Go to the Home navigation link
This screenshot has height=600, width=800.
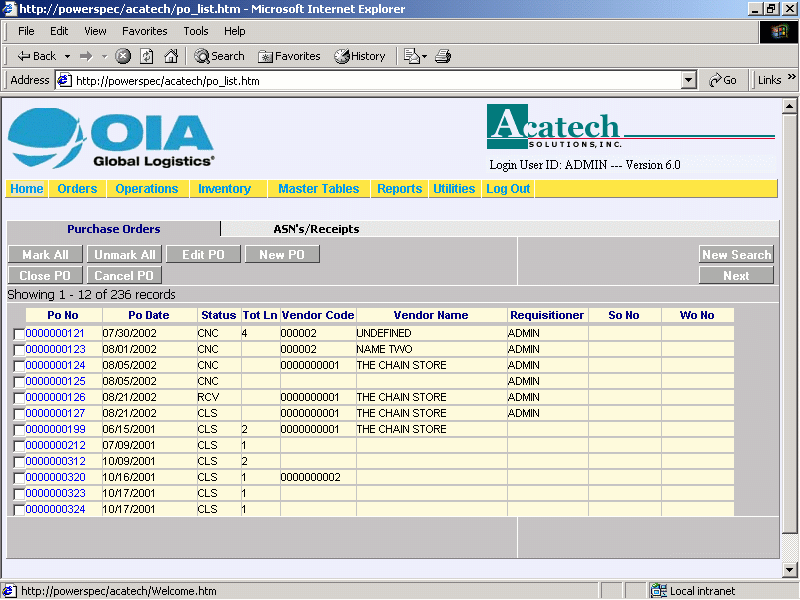(27, 189)
